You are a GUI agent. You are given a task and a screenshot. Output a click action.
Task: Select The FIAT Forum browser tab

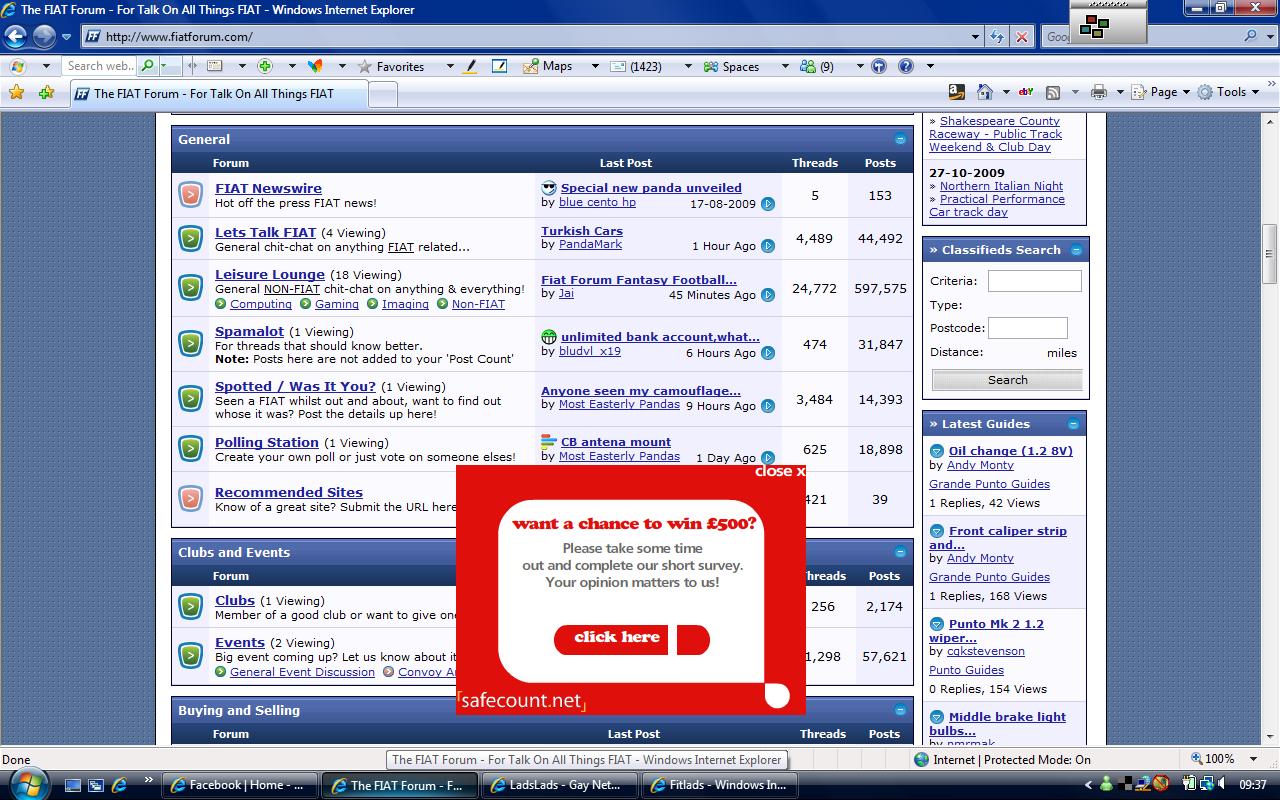point(218,93)
